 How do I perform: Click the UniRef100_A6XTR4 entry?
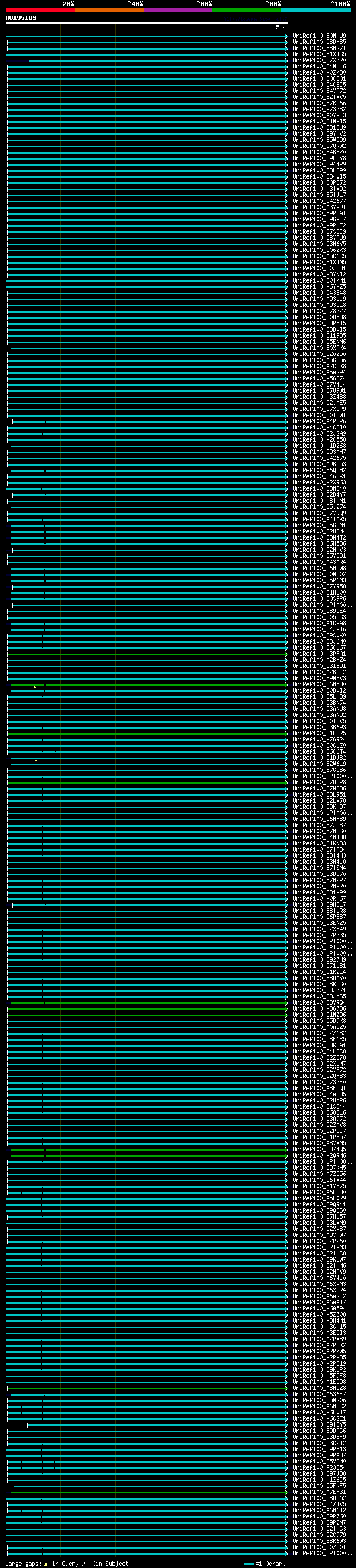tap(319, 1291)
